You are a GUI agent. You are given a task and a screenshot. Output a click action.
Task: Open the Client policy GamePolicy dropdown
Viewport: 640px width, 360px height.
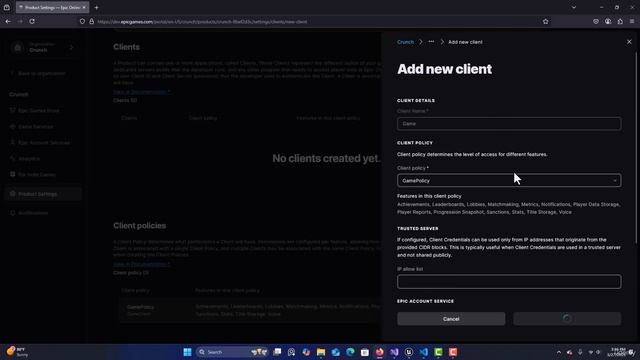point(509,180)
